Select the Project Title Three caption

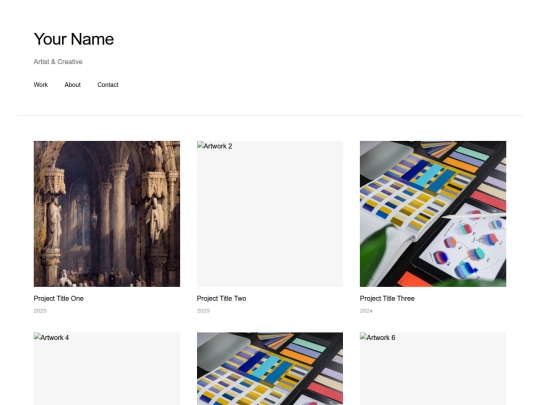tap(387, 299)
